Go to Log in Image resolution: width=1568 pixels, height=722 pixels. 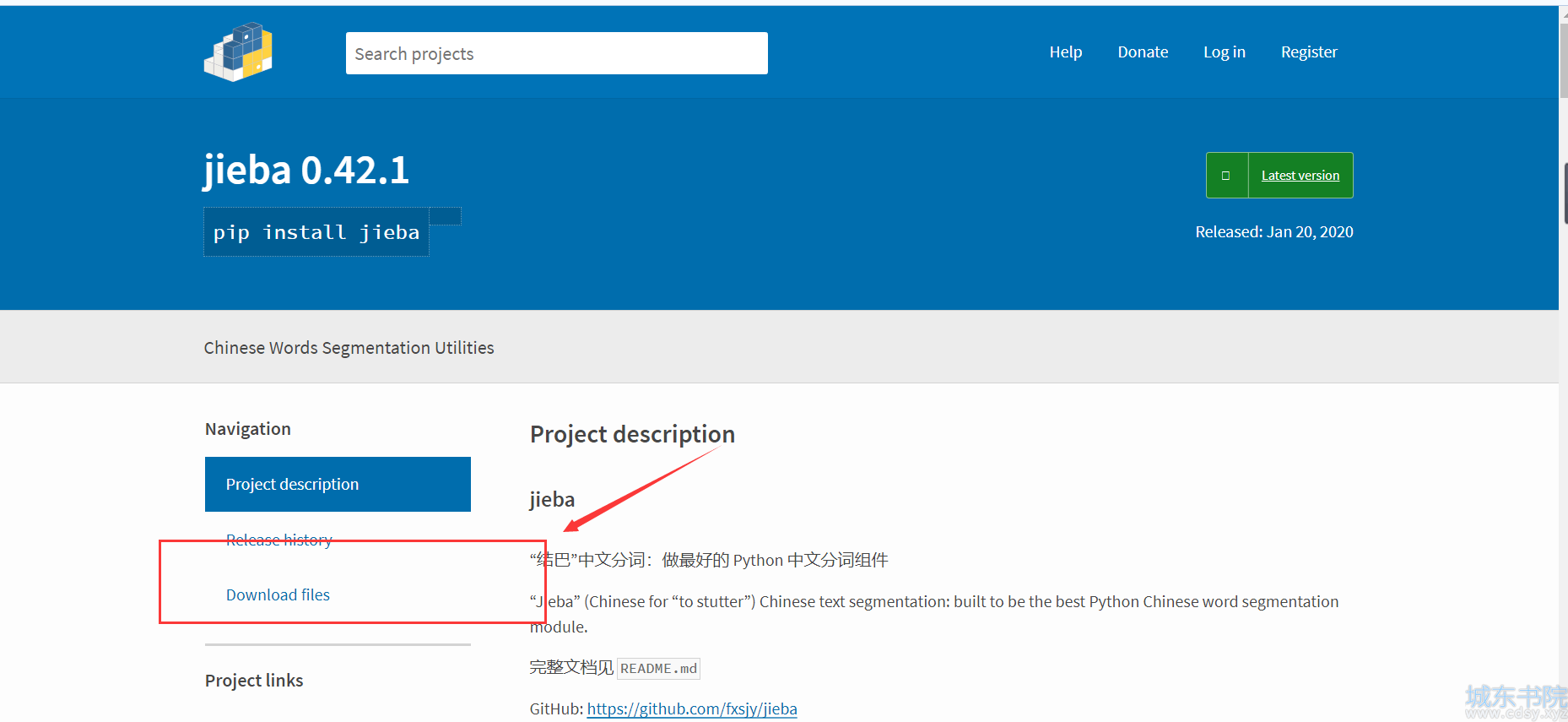click(1225, 52)
